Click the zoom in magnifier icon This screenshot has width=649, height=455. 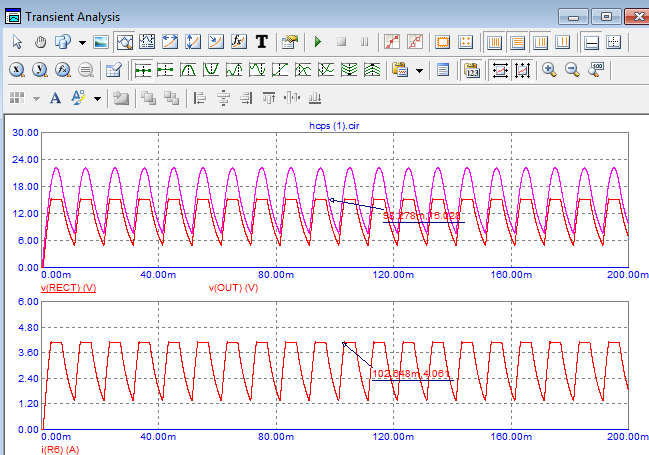pyautogui.click(x=549, y=70)
